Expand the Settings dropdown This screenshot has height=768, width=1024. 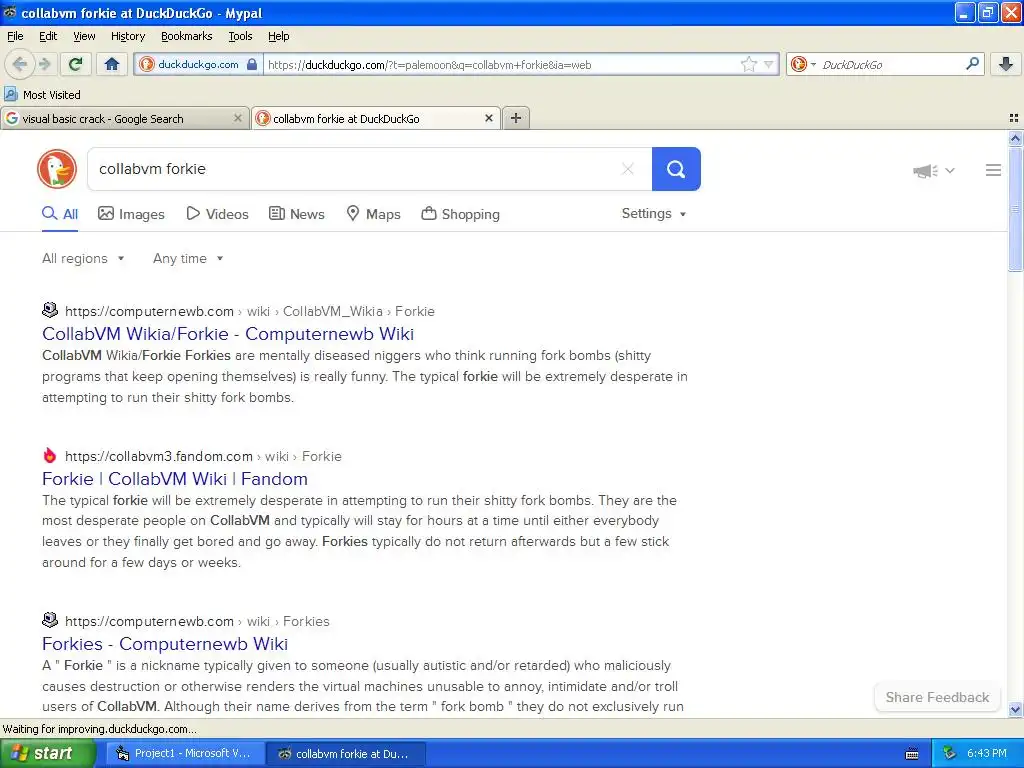pyautogui.click(x=654, y=214)
